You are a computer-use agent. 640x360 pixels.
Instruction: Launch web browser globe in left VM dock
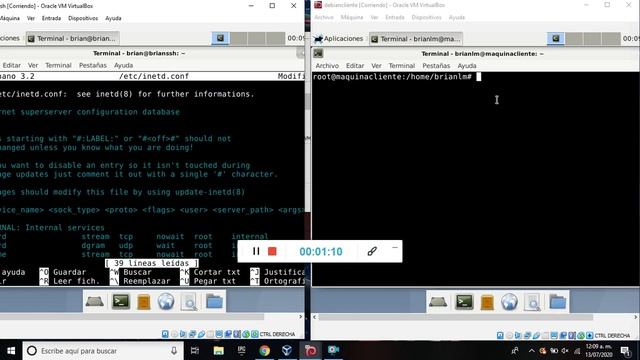pos(166,302)
